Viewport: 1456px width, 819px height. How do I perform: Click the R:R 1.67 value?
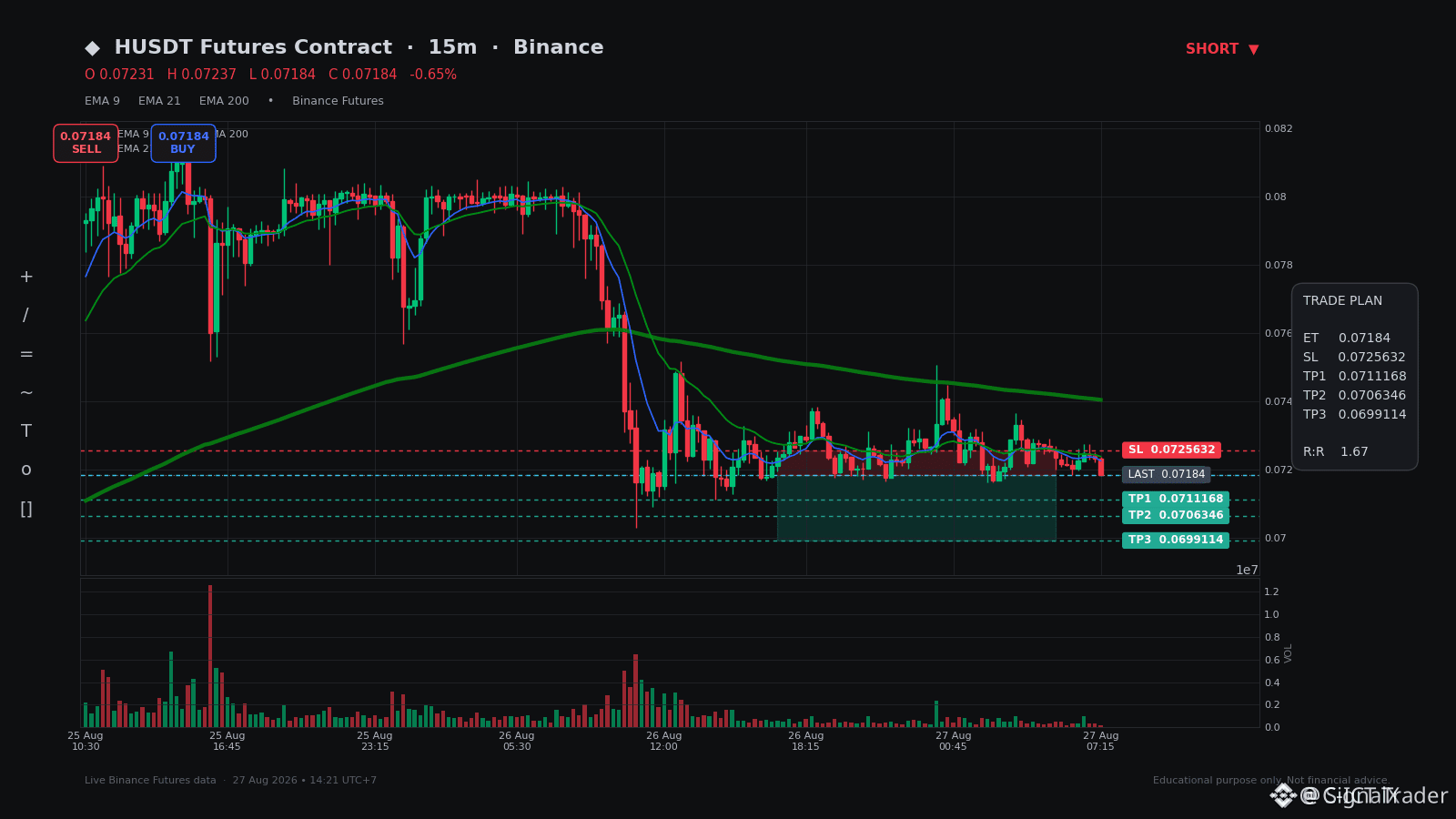coord(1354,452)
